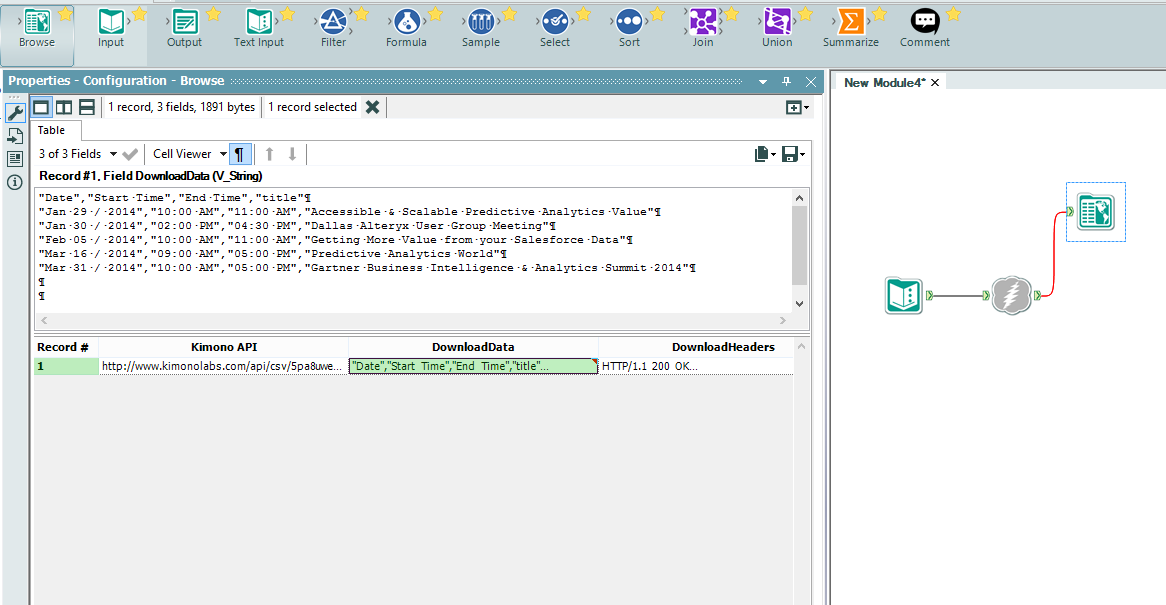Click the DownloadHeaders column header
The height and width of the screenshot is (605, 1166).
[x=723, y=347]
